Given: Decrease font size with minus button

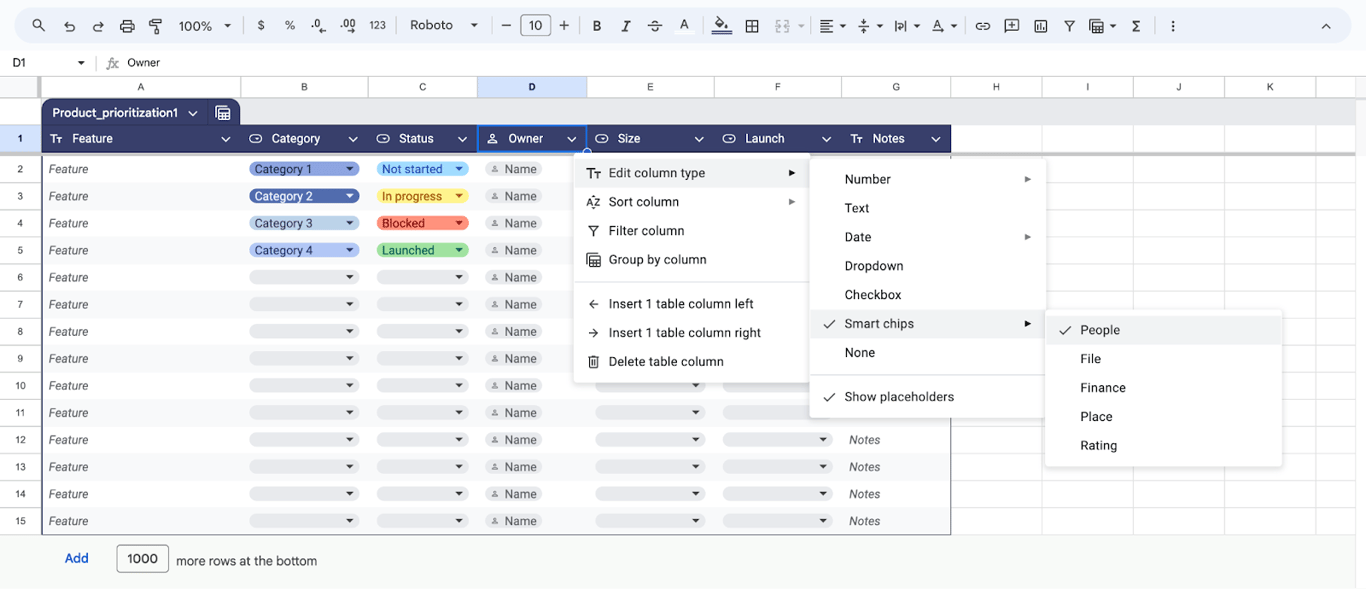Looking at the screenshot, I should (506, 26).
